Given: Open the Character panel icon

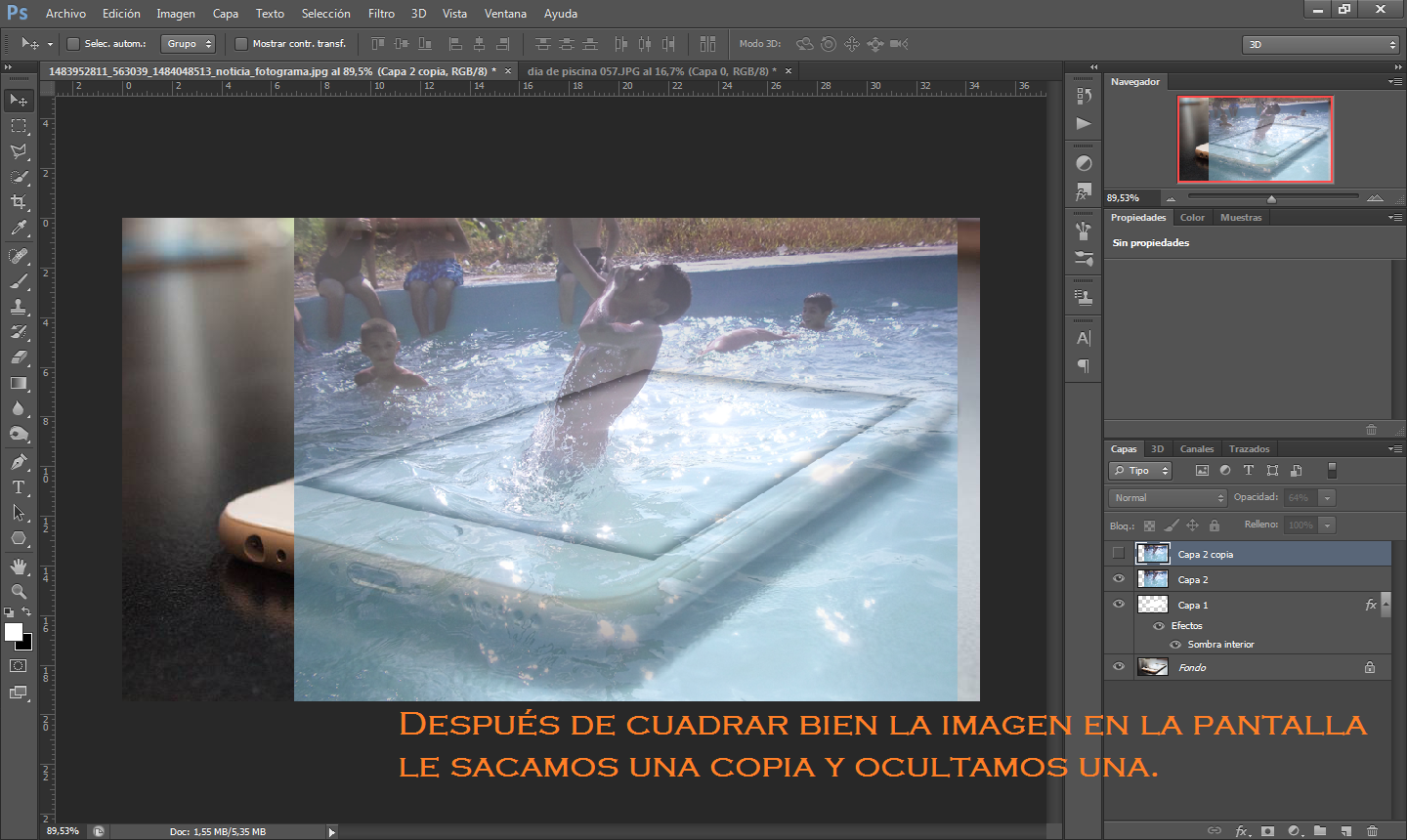Looking at the screenshot, I should pyautogui.click(x=1084, y=339).
